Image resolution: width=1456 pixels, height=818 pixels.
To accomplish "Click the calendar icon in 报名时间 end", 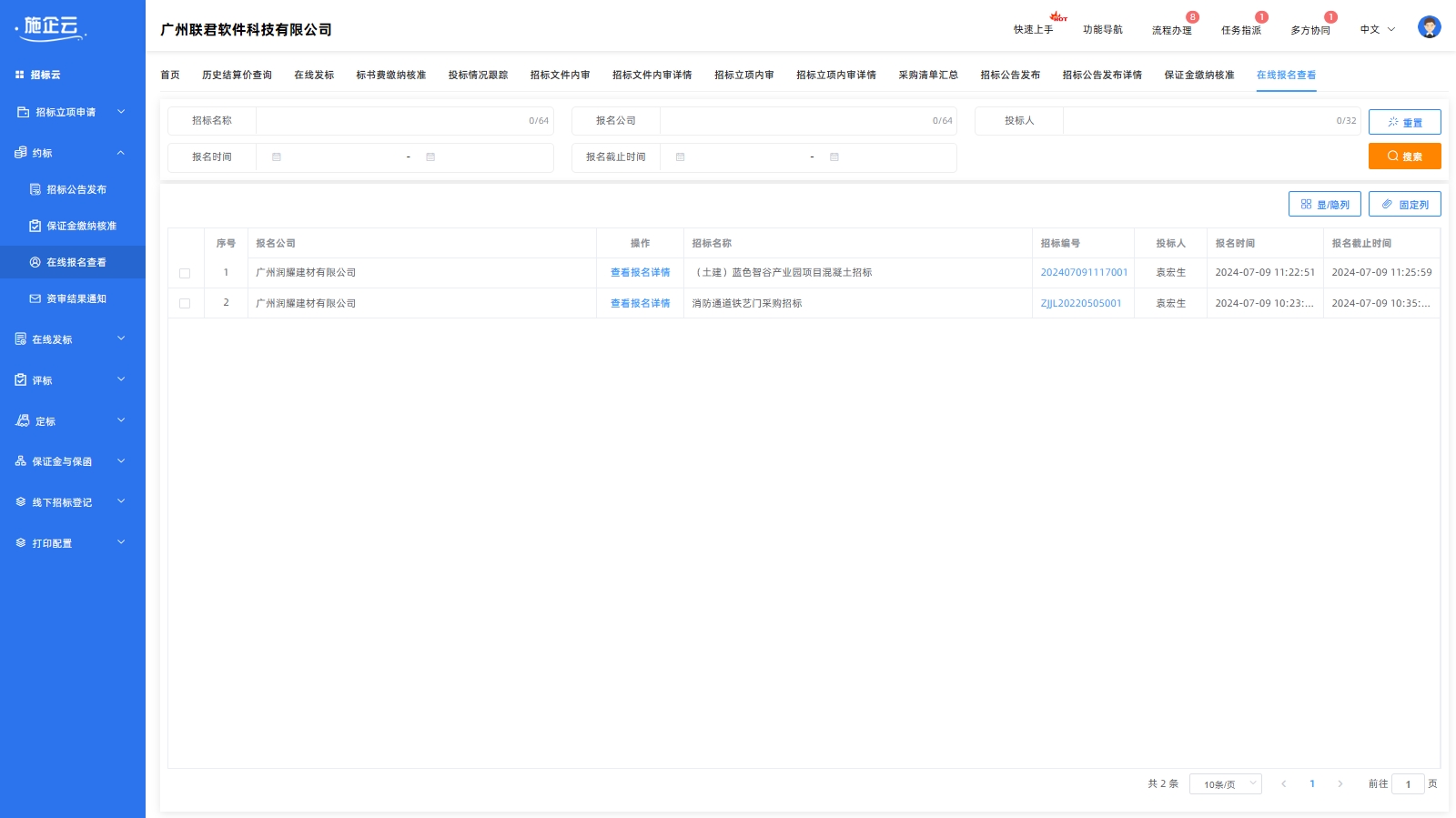I will click(430, 157).
